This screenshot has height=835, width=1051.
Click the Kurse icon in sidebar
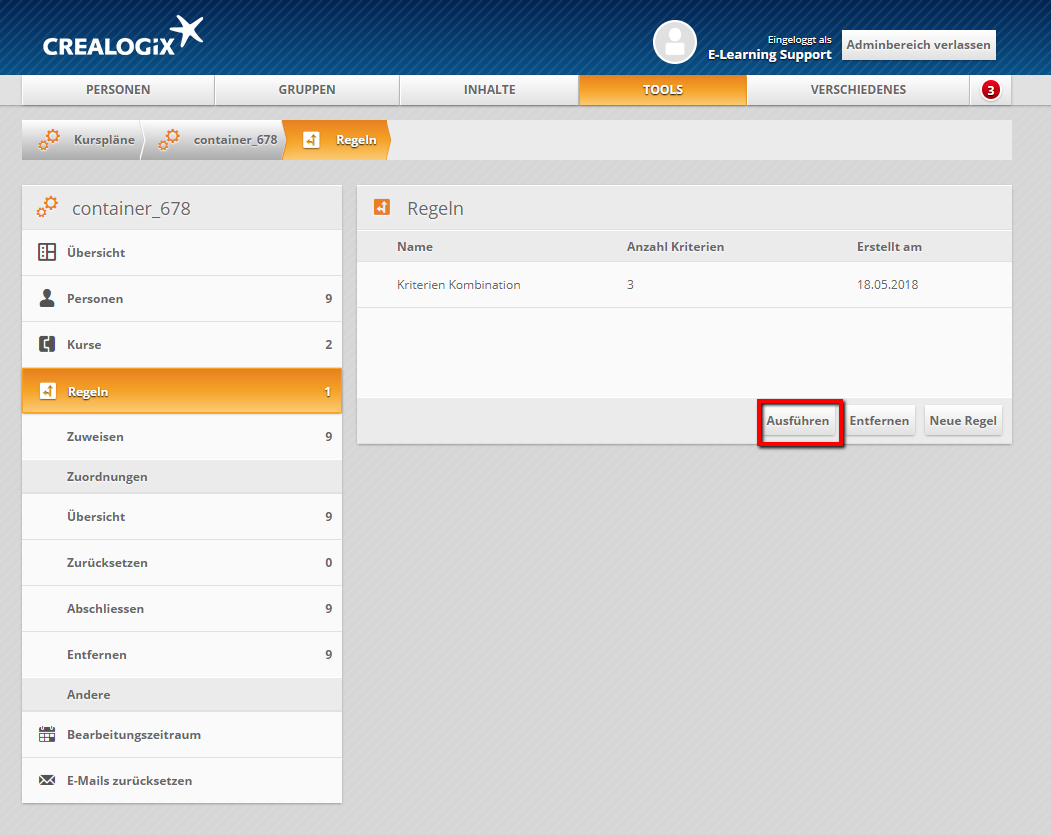[x=47, y=345]
